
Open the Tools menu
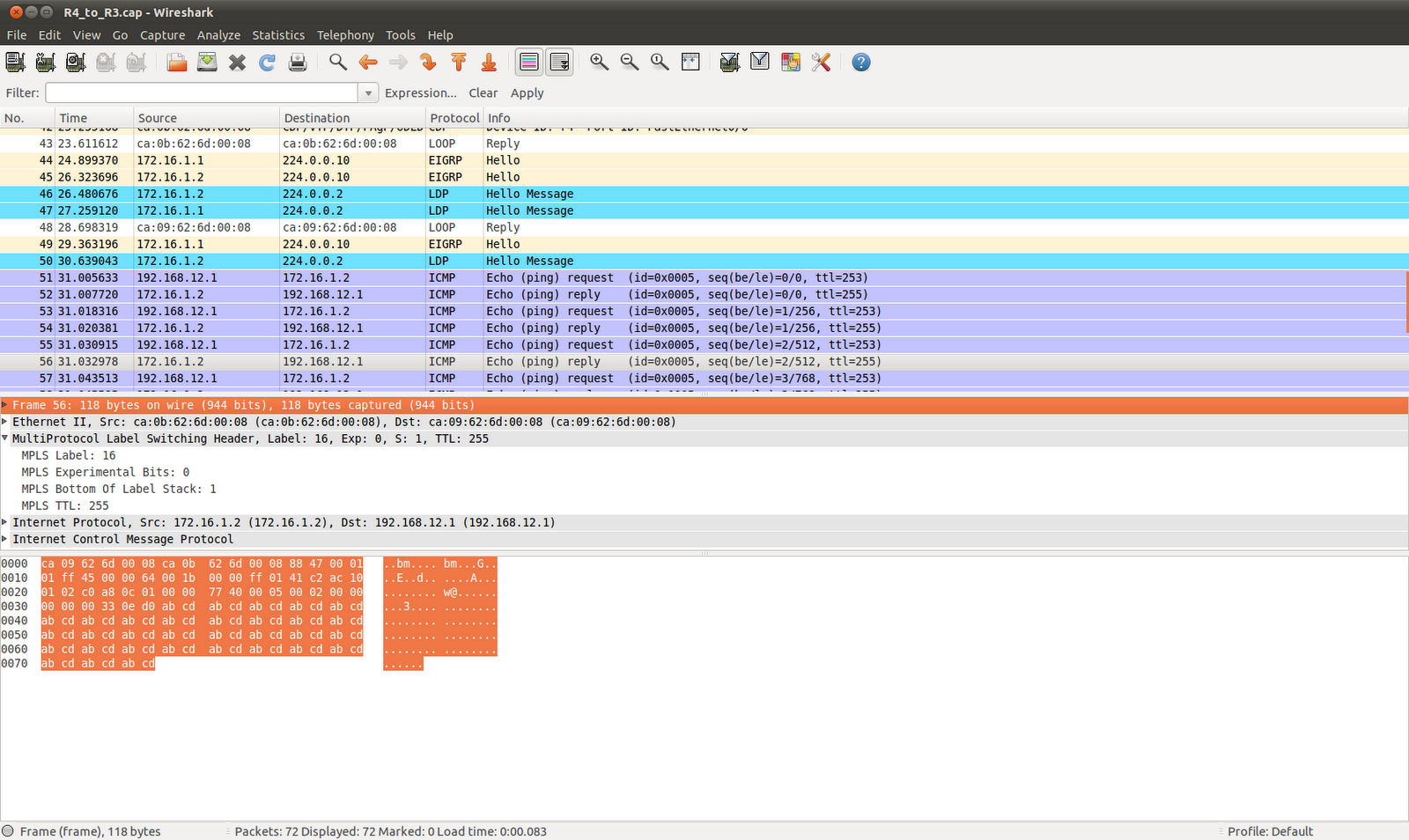click(x=400, y=35)
